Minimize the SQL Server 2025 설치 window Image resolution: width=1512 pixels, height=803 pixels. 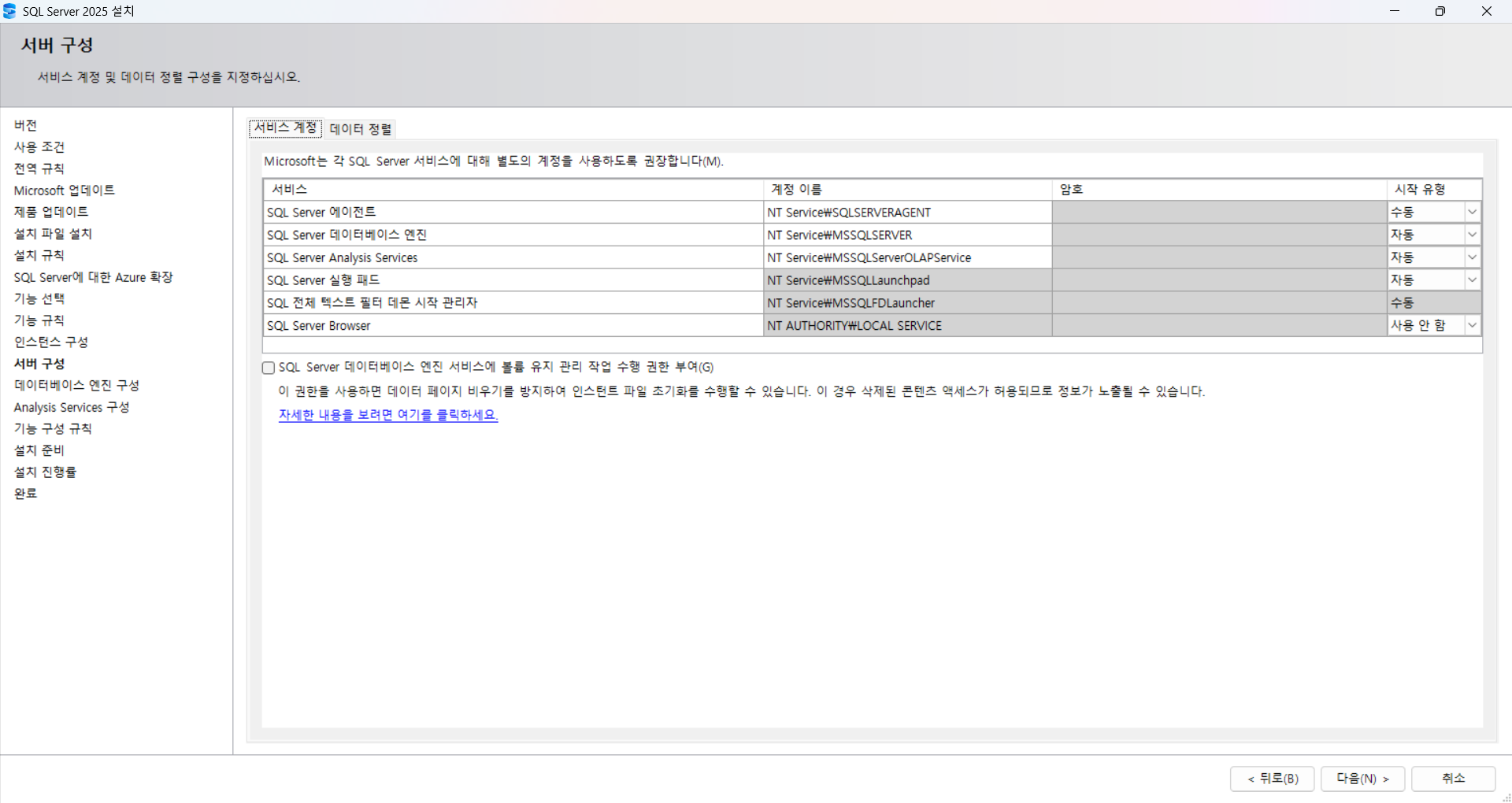pyautogui.click(x=1395, y=11)
